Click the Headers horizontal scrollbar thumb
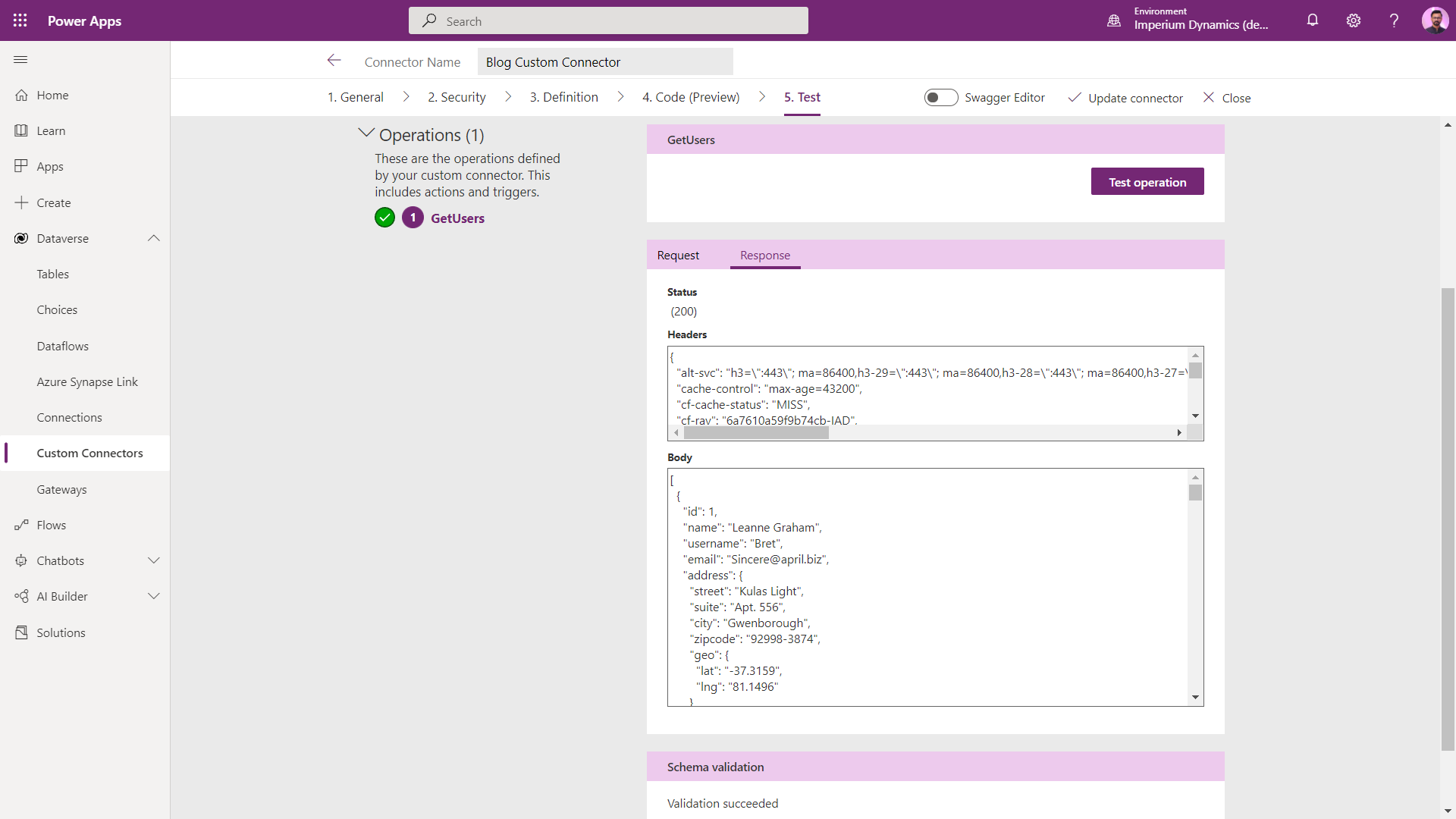1456x819 pixels. (x=756, y=433)
